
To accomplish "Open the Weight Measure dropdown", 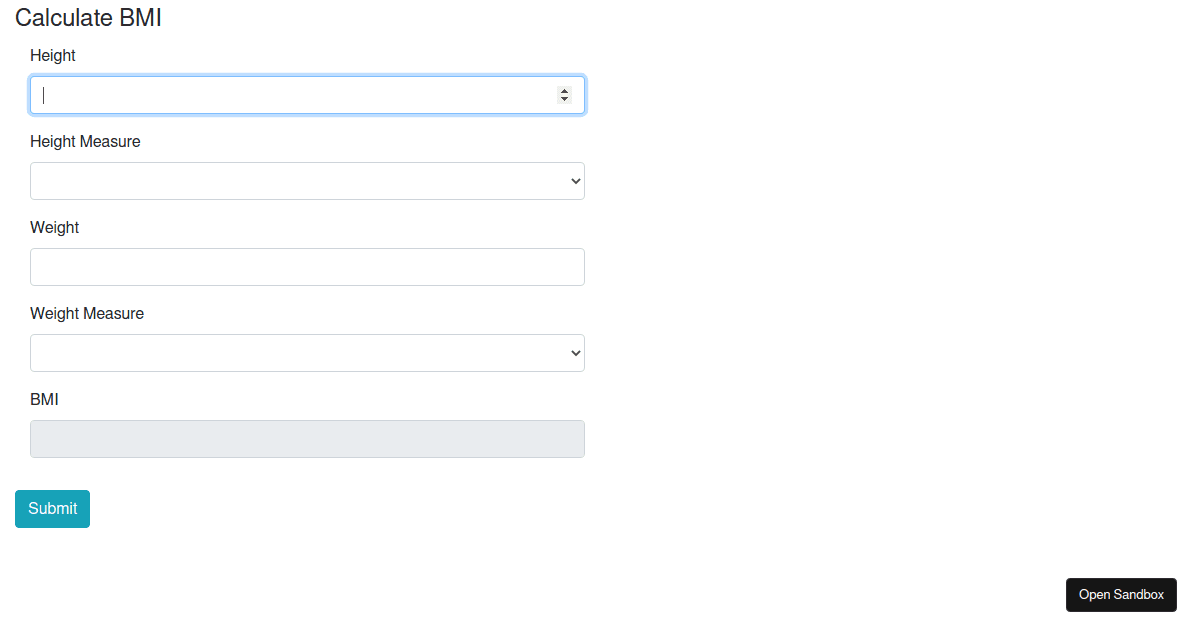I will click(x=307, y=353).
